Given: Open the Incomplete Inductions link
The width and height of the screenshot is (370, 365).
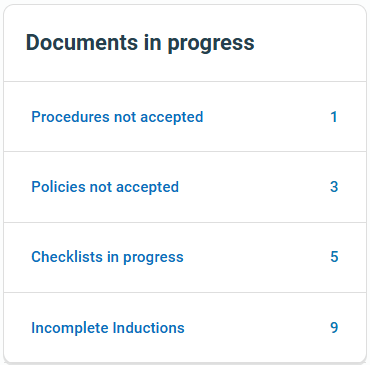Looking at the screenshot, I should [108, 328].
